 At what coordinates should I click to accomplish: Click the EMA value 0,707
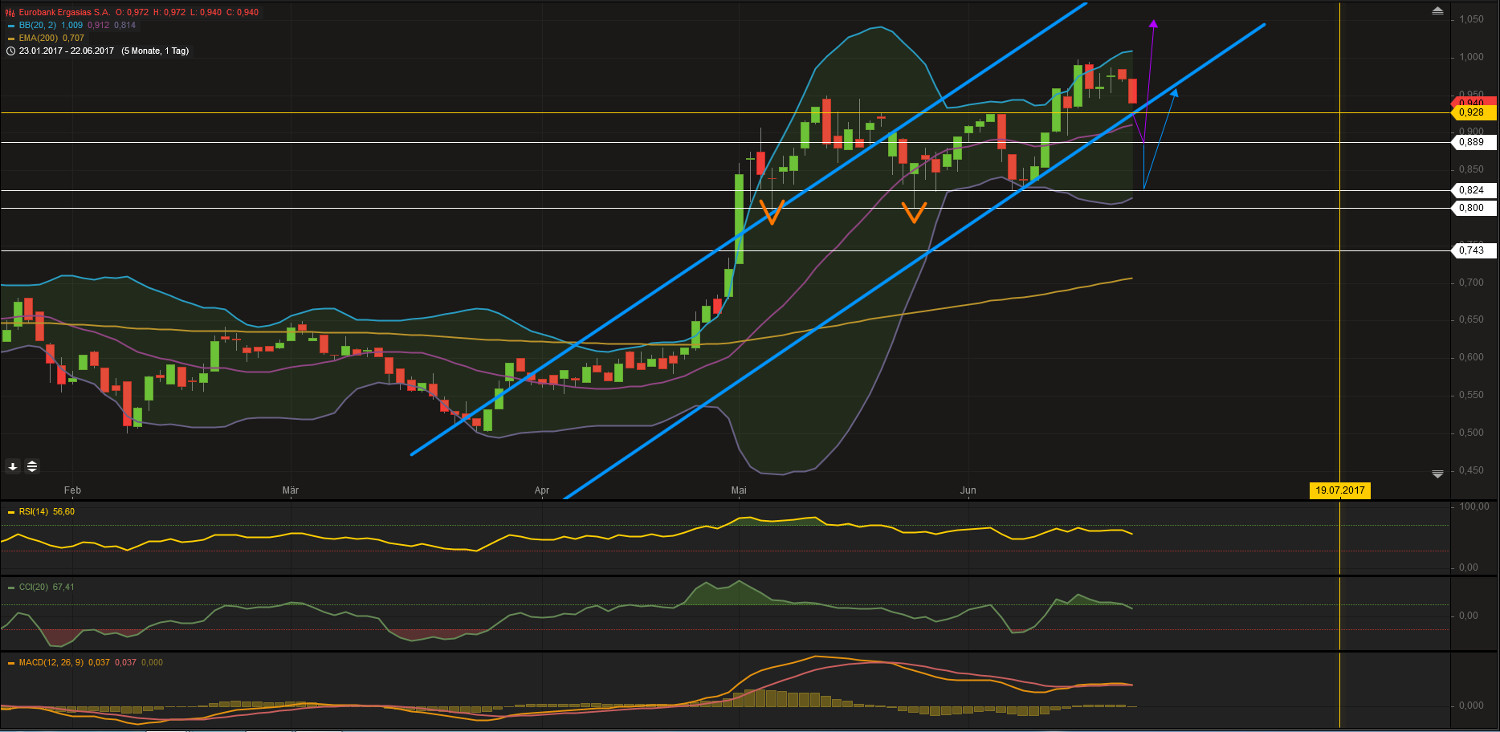(x=74, y=38)
